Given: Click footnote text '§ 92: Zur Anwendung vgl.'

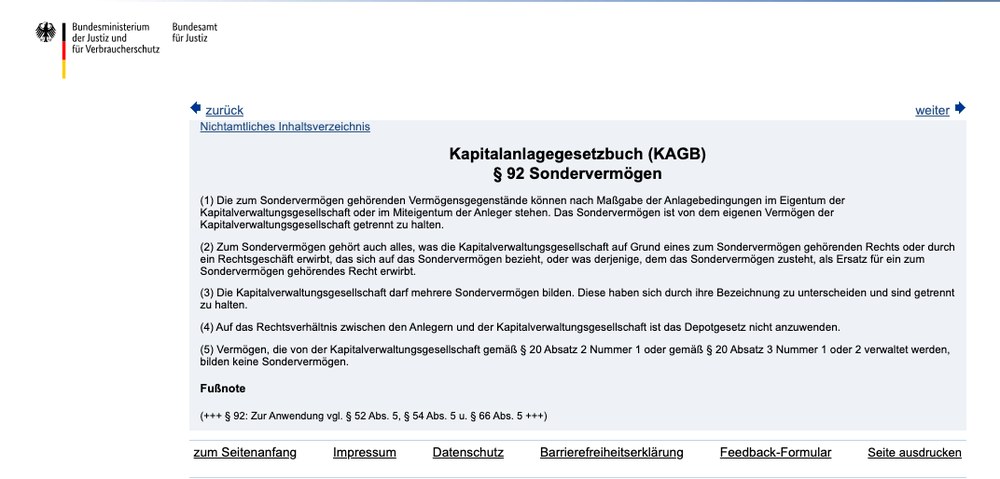Looking at the screenshot, I should (x=373, y=416).
